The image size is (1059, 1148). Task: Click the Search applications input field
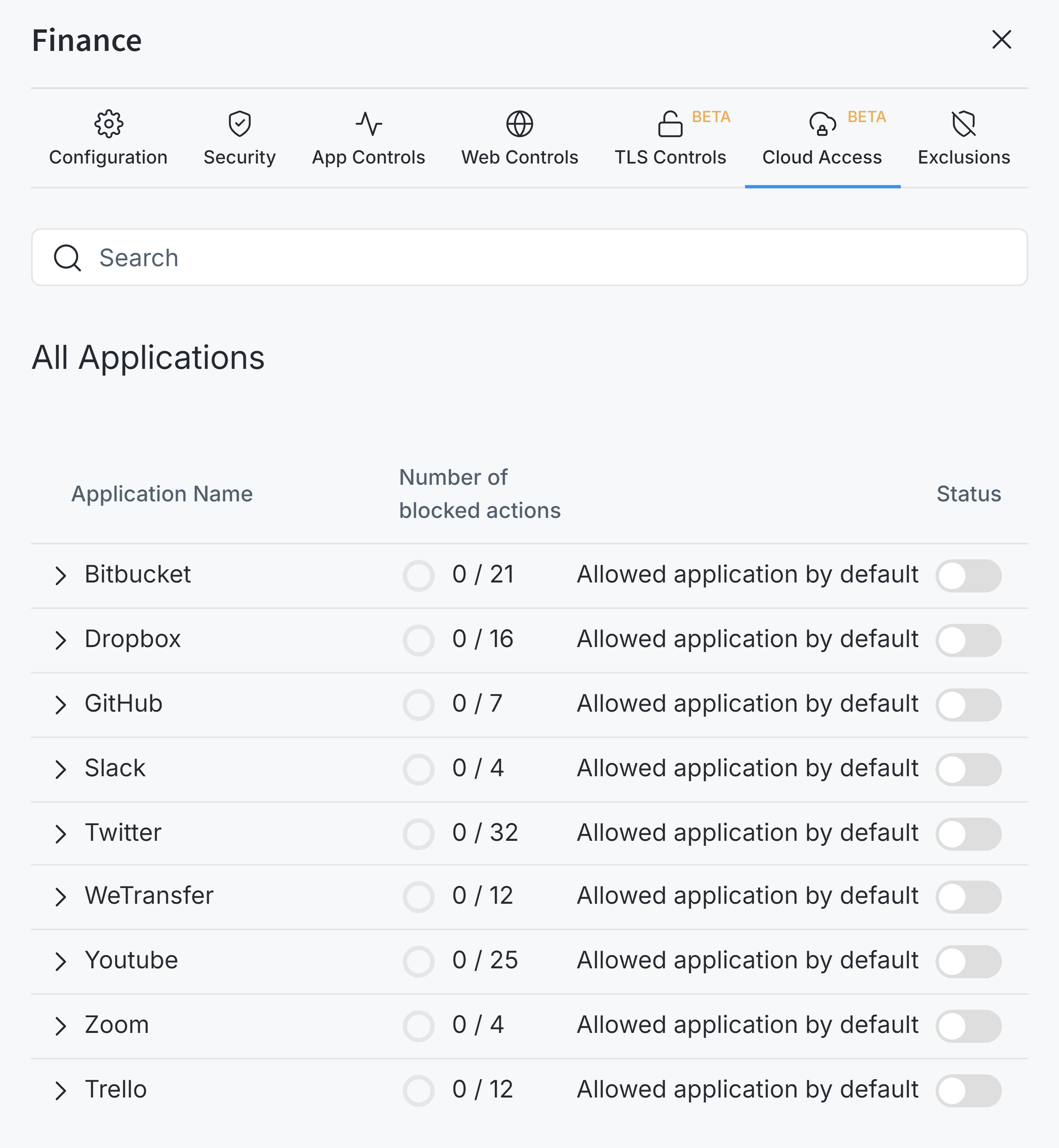tap(529, 257)
